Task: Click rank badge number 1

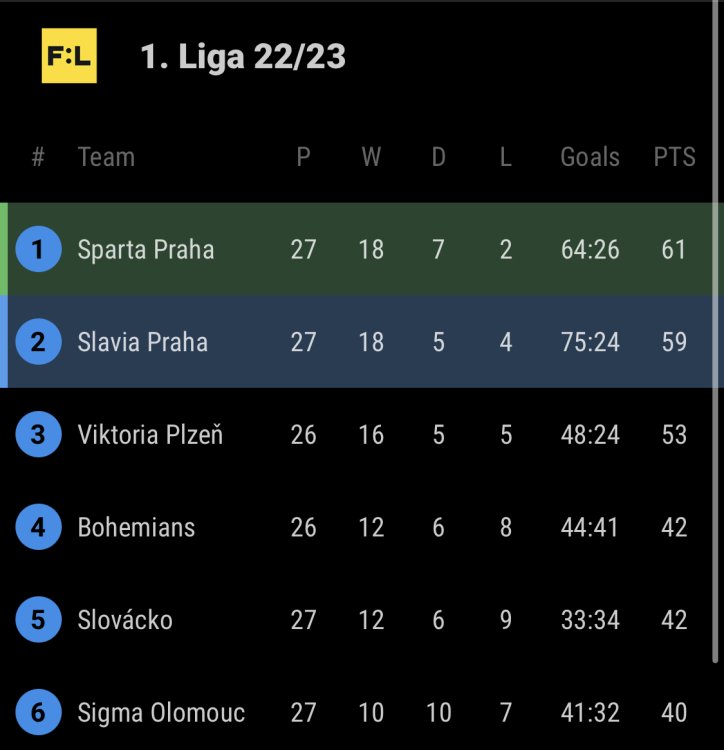Action: (x=38, y=249)
